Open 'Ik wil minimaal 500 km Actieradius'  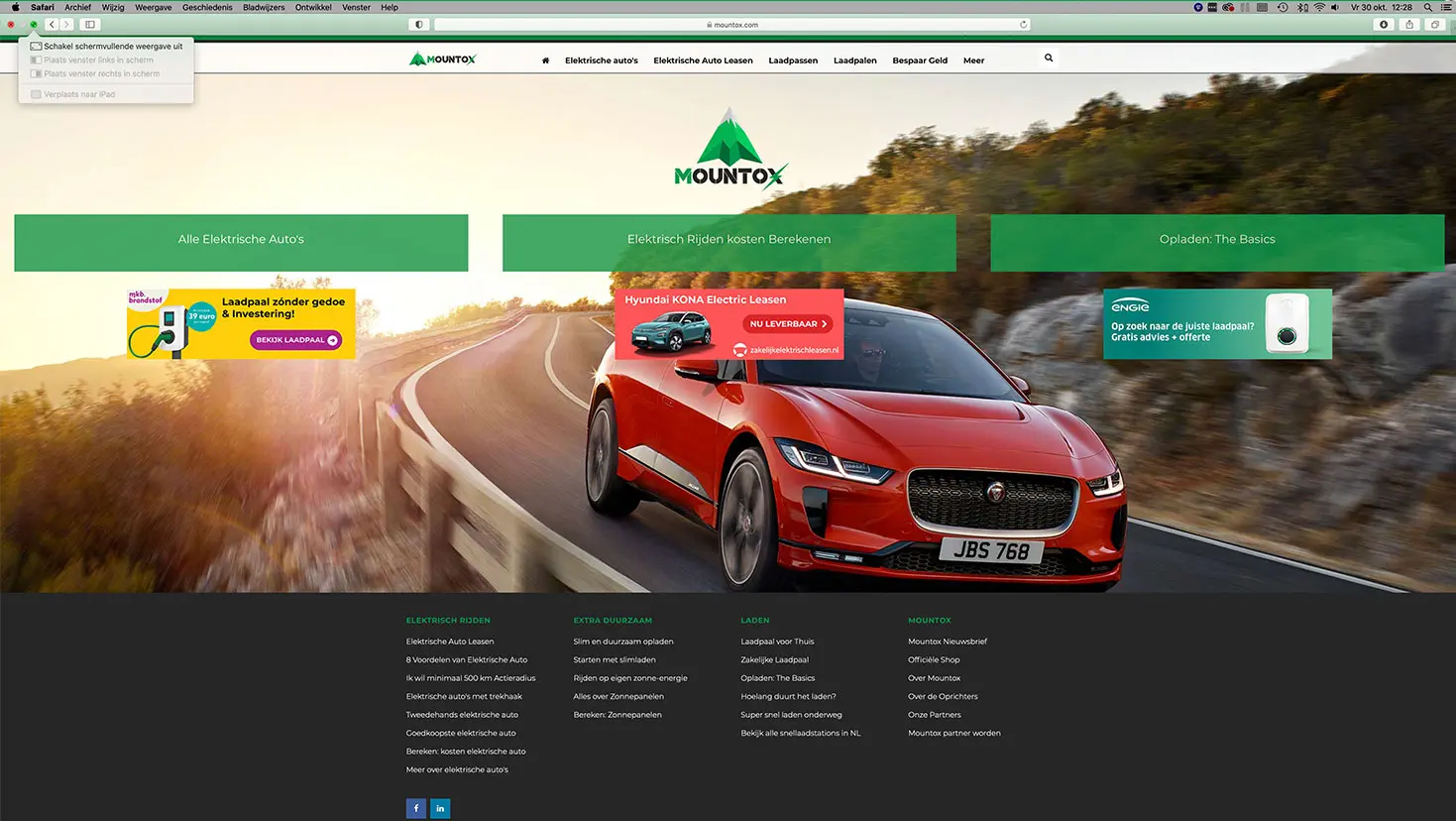click(x=471, y=678)
